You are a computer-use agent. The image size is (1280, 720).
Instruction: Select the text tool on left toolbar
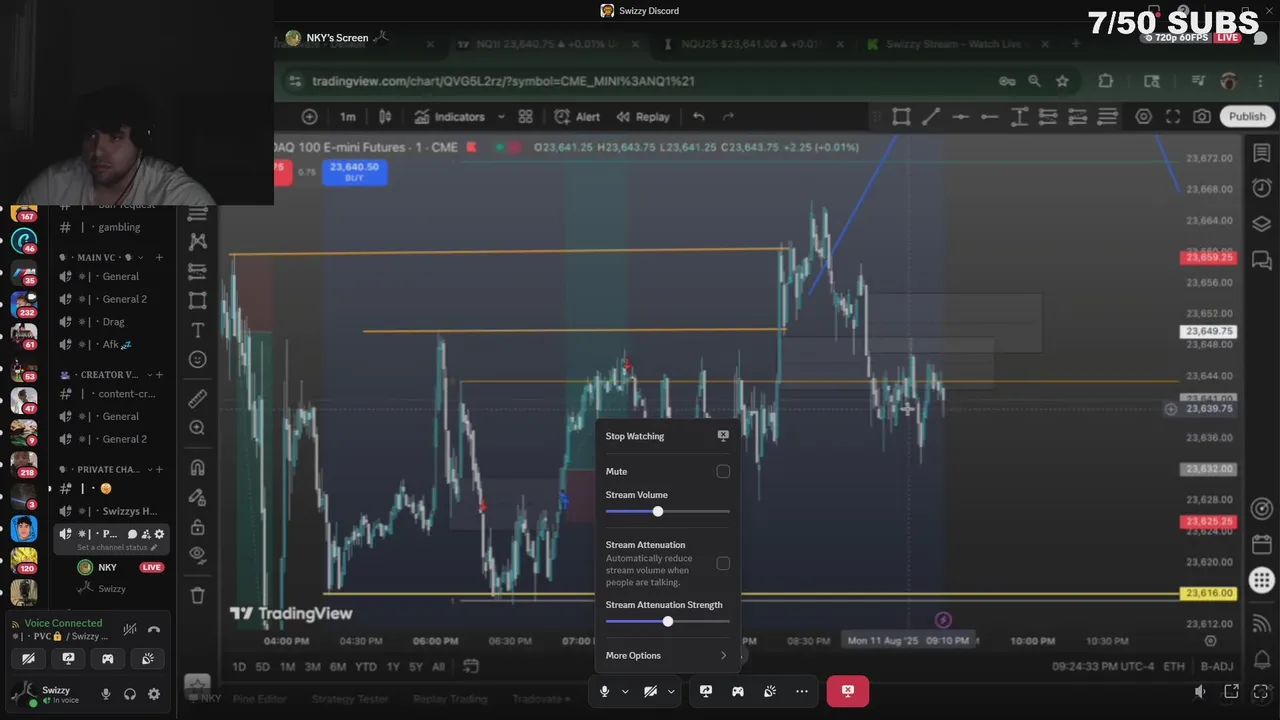(197, 330)
